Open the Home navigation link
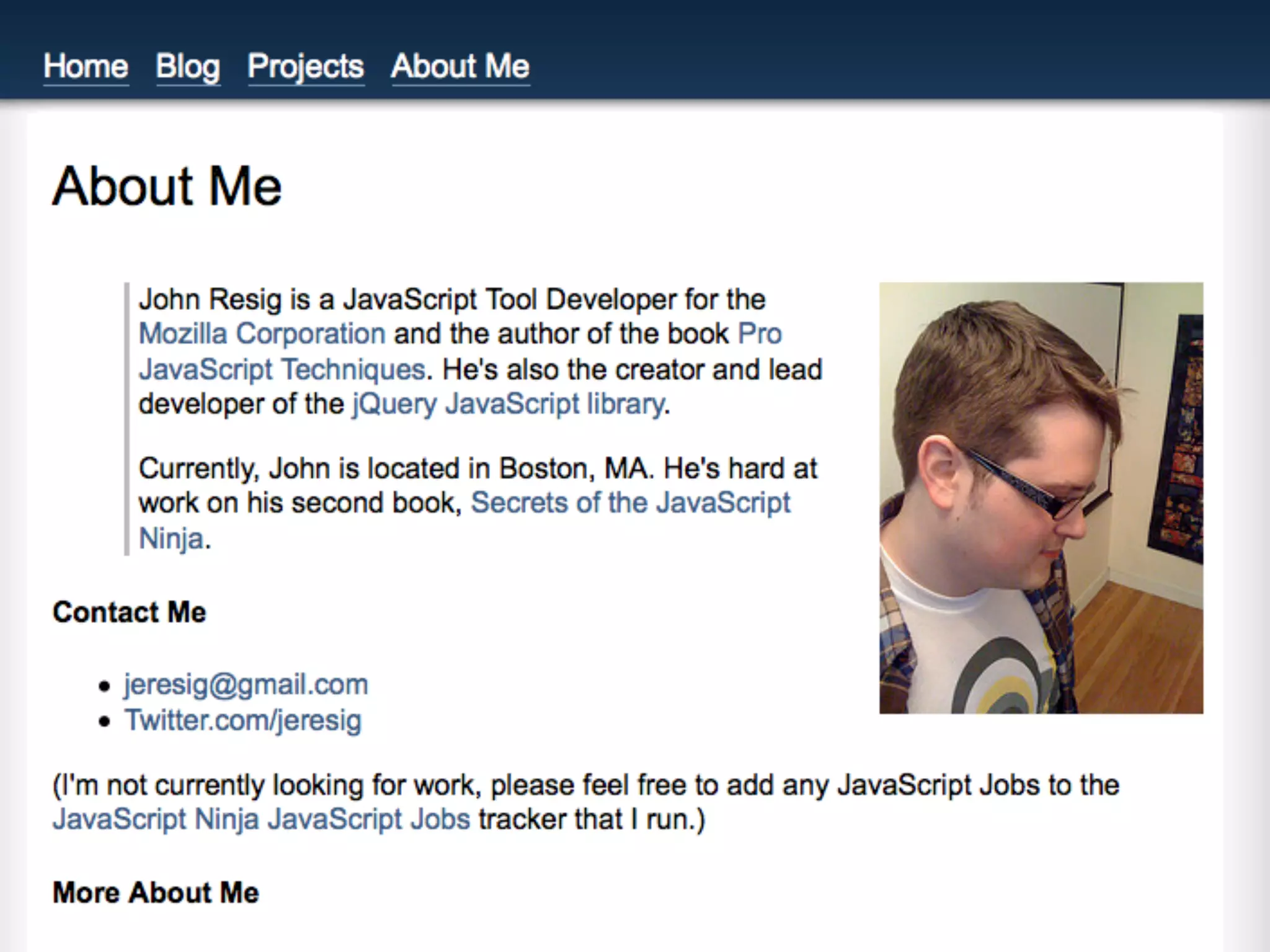 click(86, 66)
